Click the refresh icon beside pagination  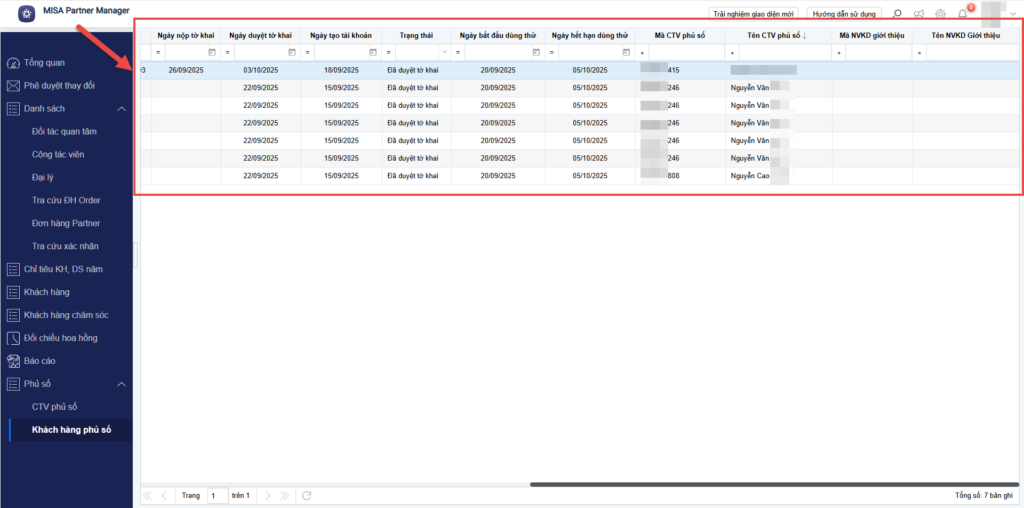[x=307, y=495]
